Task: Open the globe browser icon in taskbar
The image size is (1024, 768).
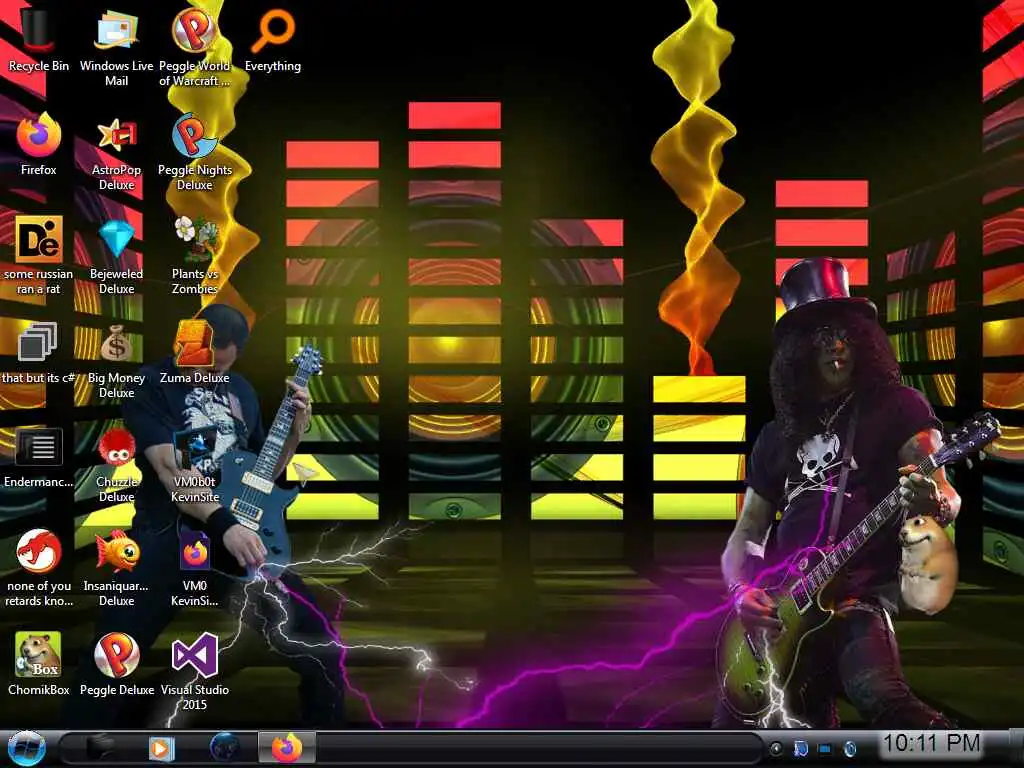Action: [225, 748]
